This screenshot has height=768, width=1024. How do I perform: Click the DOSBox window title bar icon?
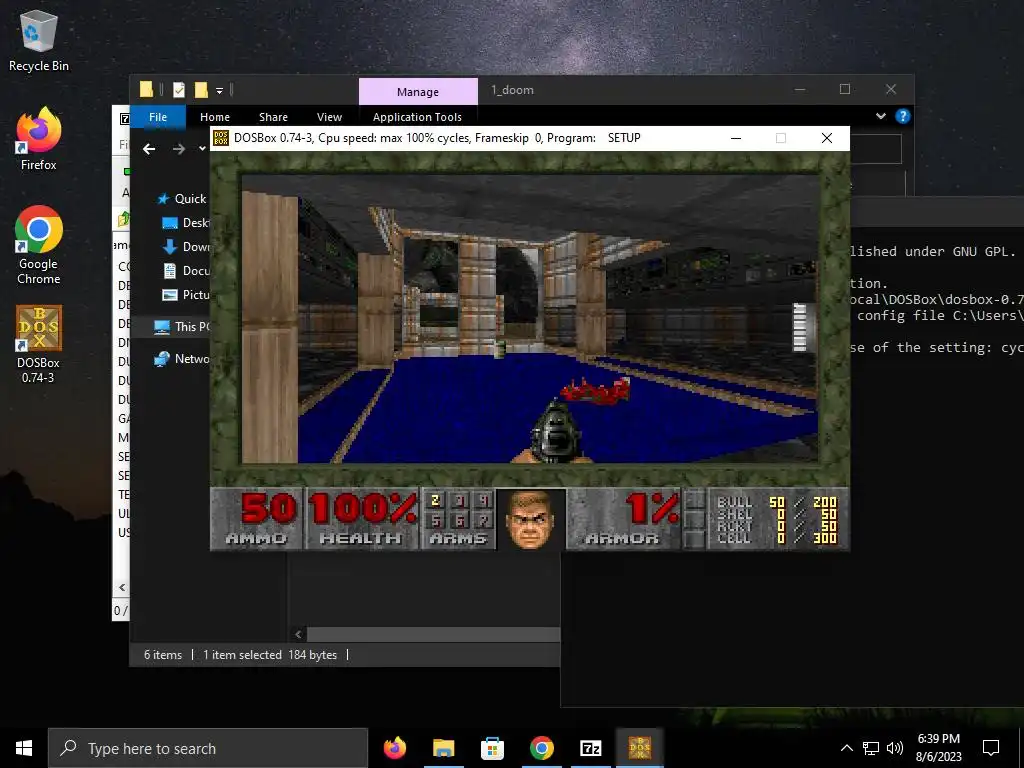[x=221, y=138]
